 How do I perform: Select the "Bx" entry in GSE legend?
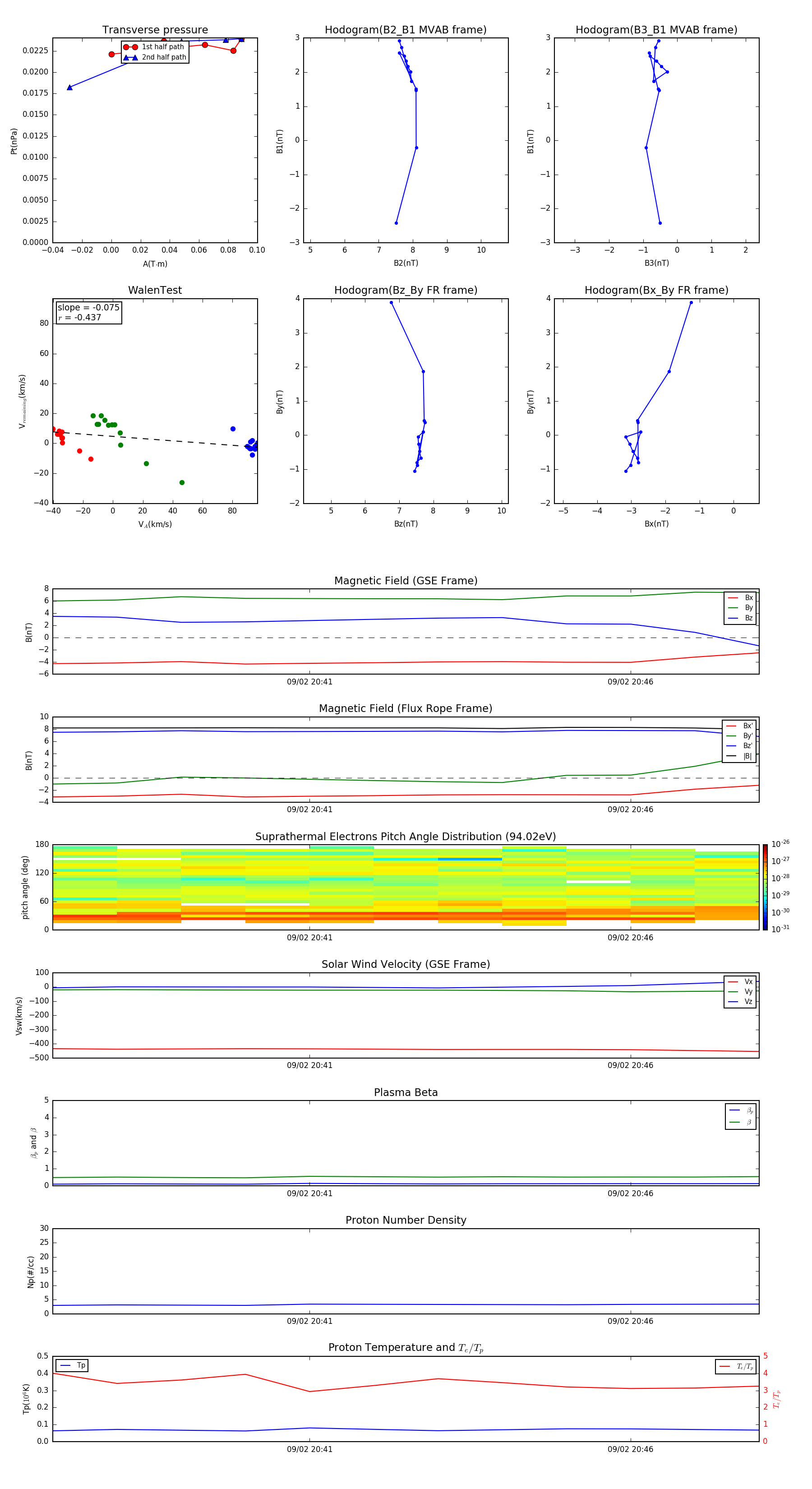click(x=740, y=598)
